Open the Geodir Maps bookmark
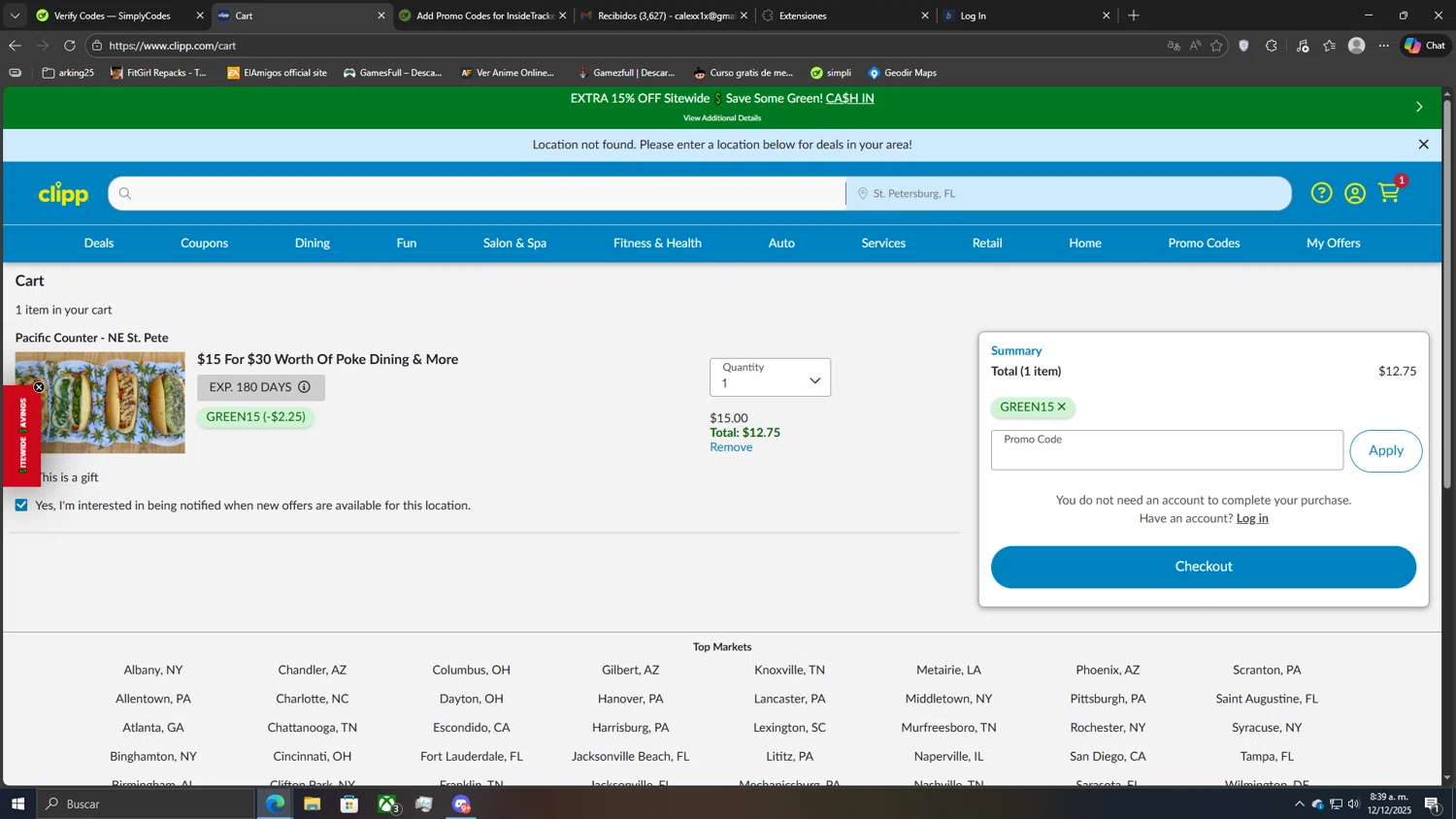This screenshot has height=819, width=1456. pos(903,73)
